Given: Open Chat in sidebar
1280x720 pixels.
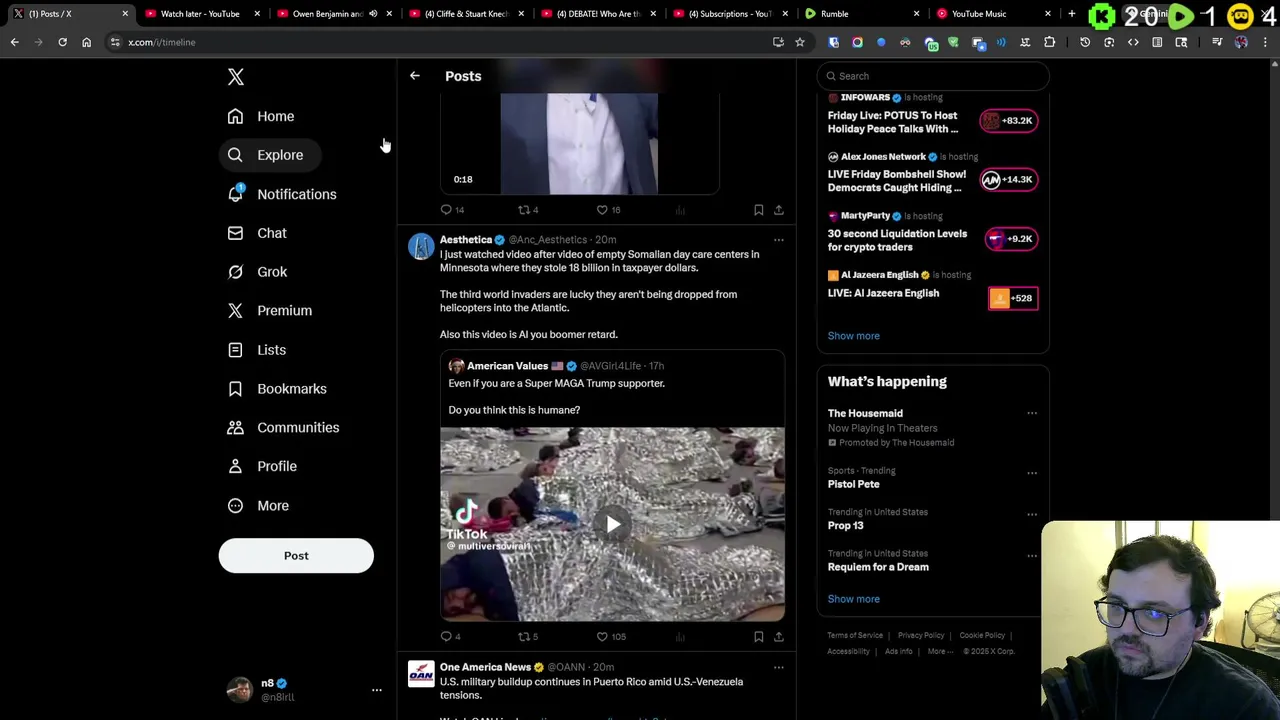Looking at the screenshot, I should tap(256, 233).
